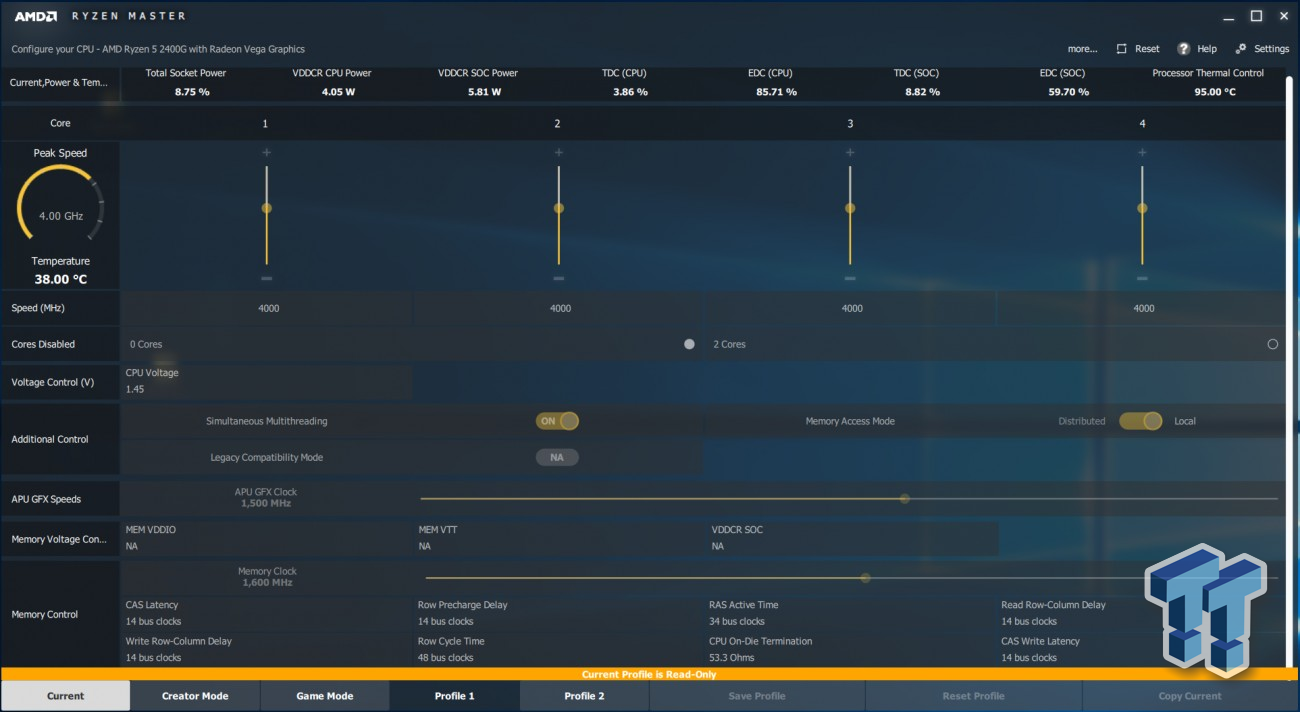Toggle Simultaneous Multithreading switch

coord(557,421)
